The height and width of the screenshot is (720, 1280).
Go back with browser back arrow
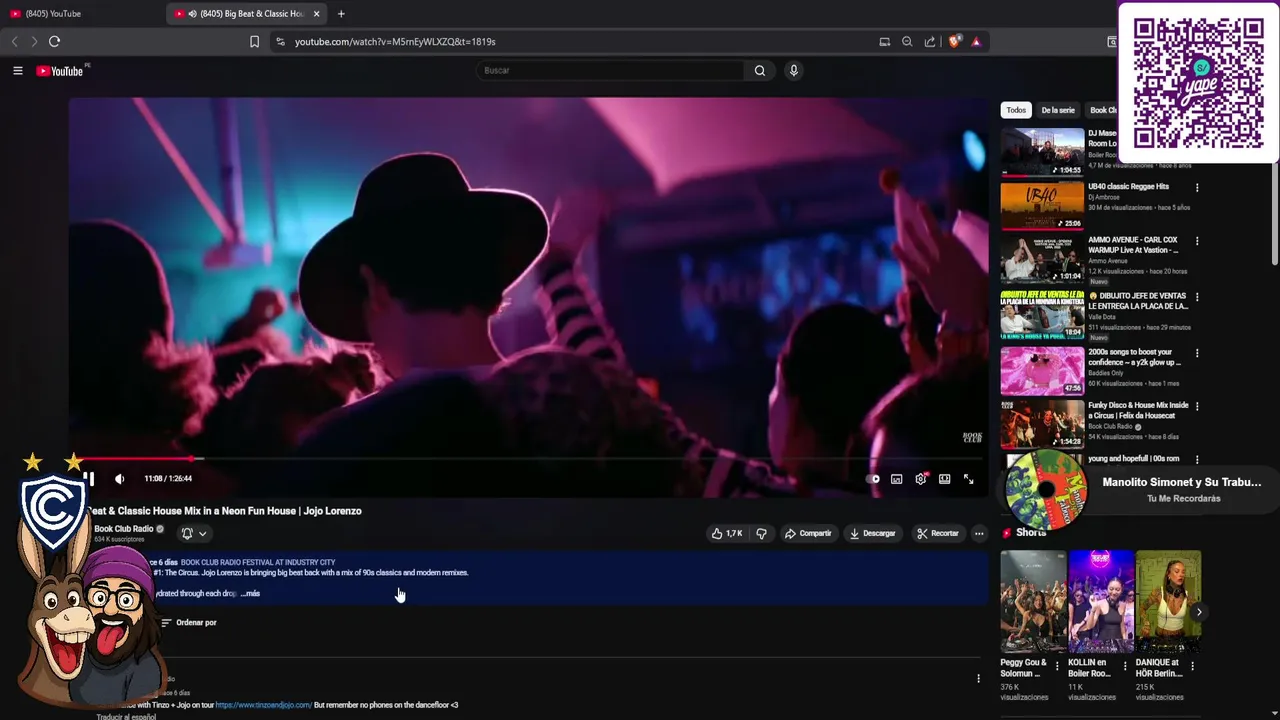[14, 42]
